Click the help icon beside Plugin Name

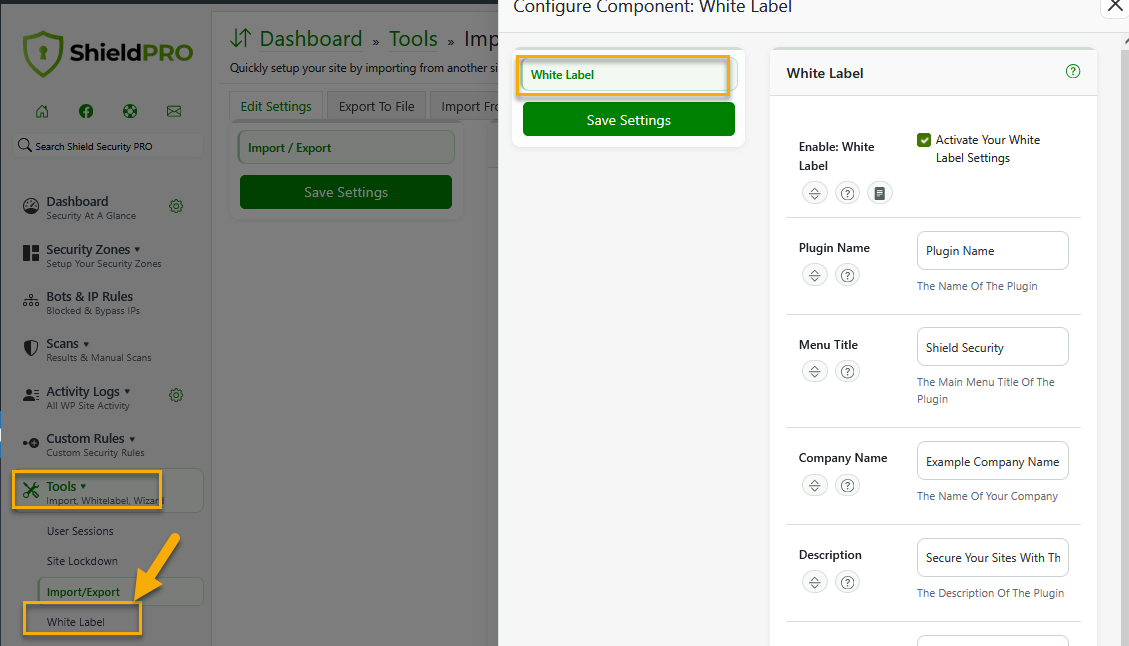847,274
